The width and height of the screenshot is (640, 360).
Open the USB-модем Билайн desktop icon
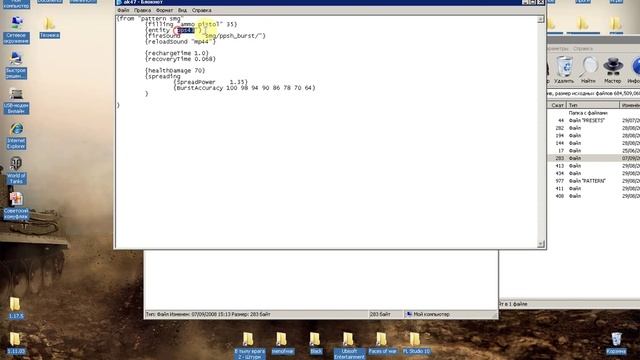point(16,101)
